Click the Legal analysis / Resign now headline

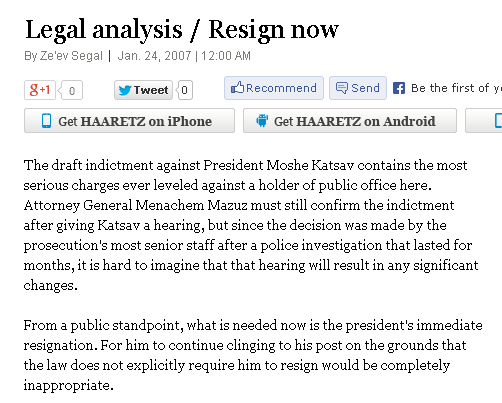click(x=182, y=30)
